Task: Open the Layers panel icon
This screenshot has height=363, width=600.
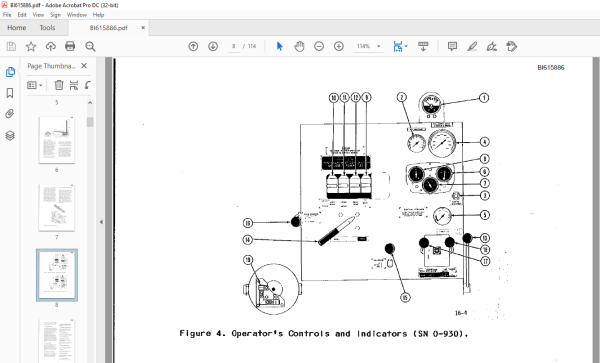Action: point(10,135)
